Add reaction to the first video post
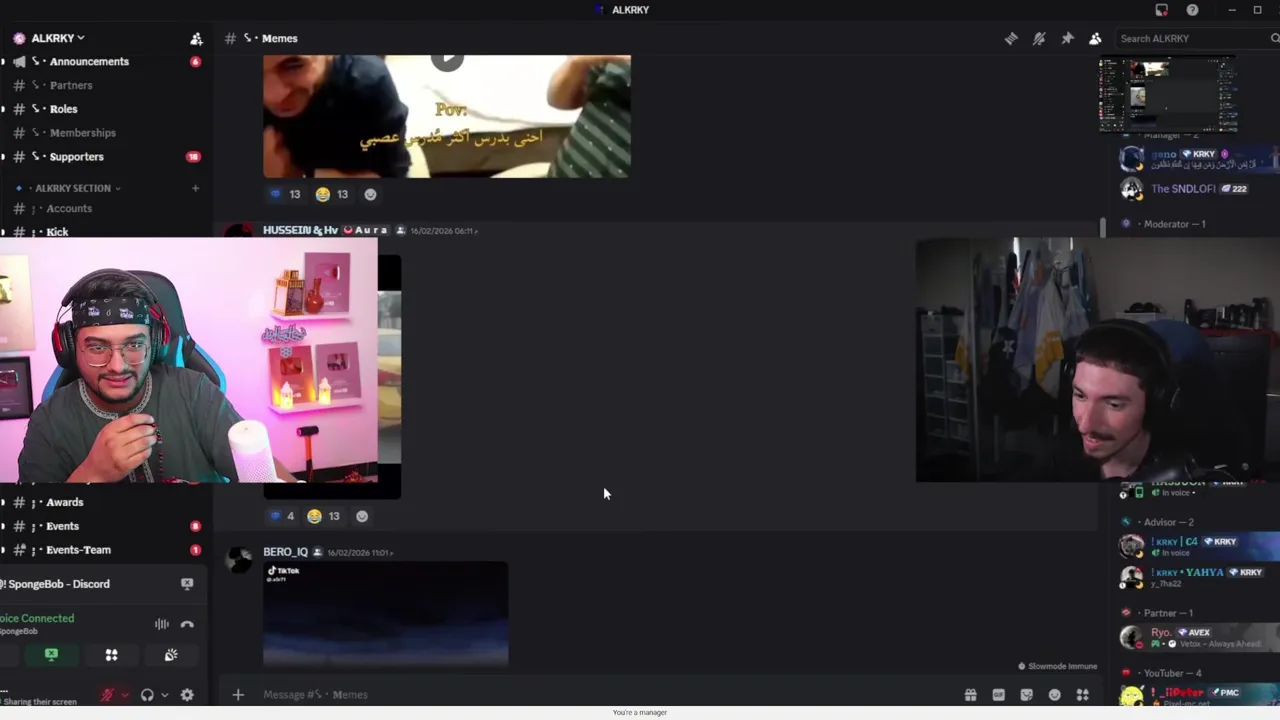Image resolution: width=1280 pixels, height=720 pixels. coord(371,194)
